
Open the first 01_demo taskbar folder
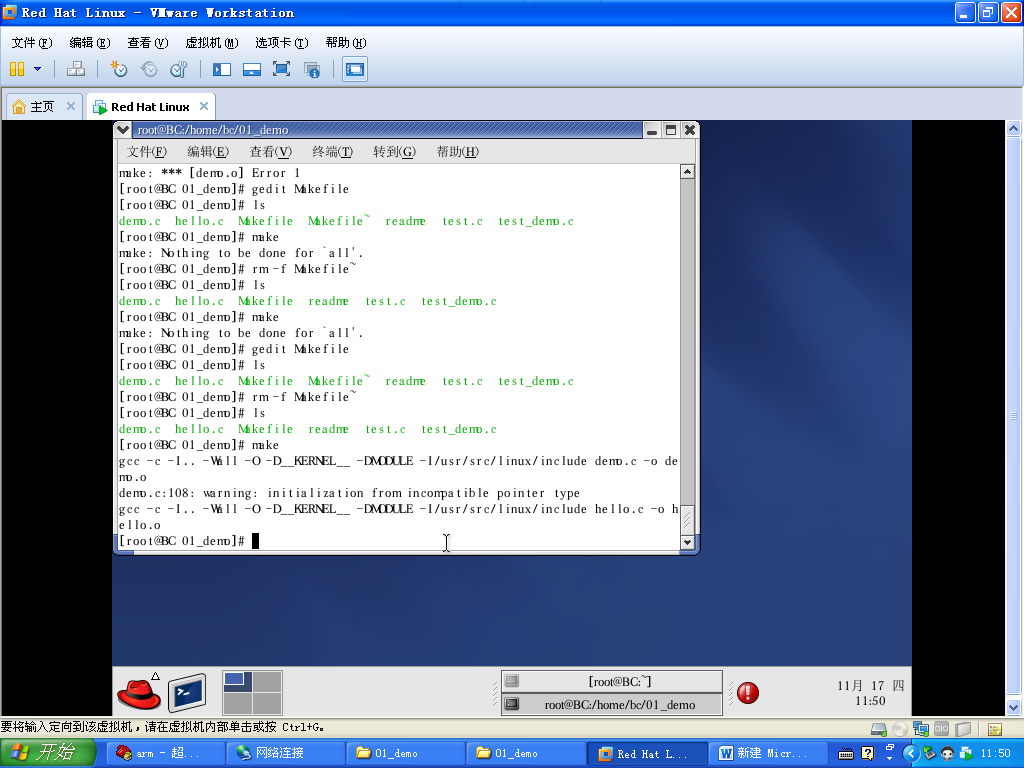click(x=406, y=754)
